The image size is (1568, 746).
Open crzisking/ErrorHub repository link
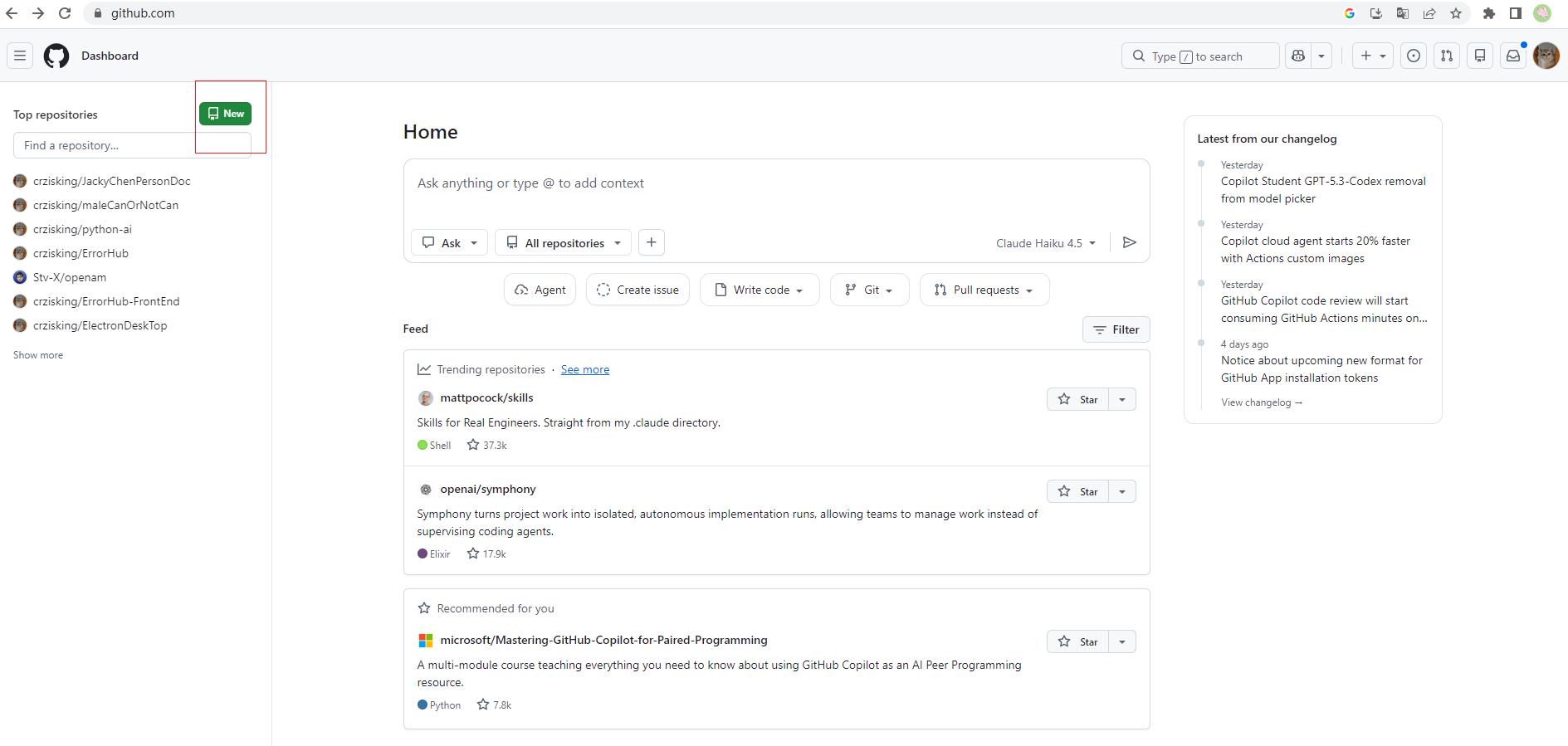[81, 253]
